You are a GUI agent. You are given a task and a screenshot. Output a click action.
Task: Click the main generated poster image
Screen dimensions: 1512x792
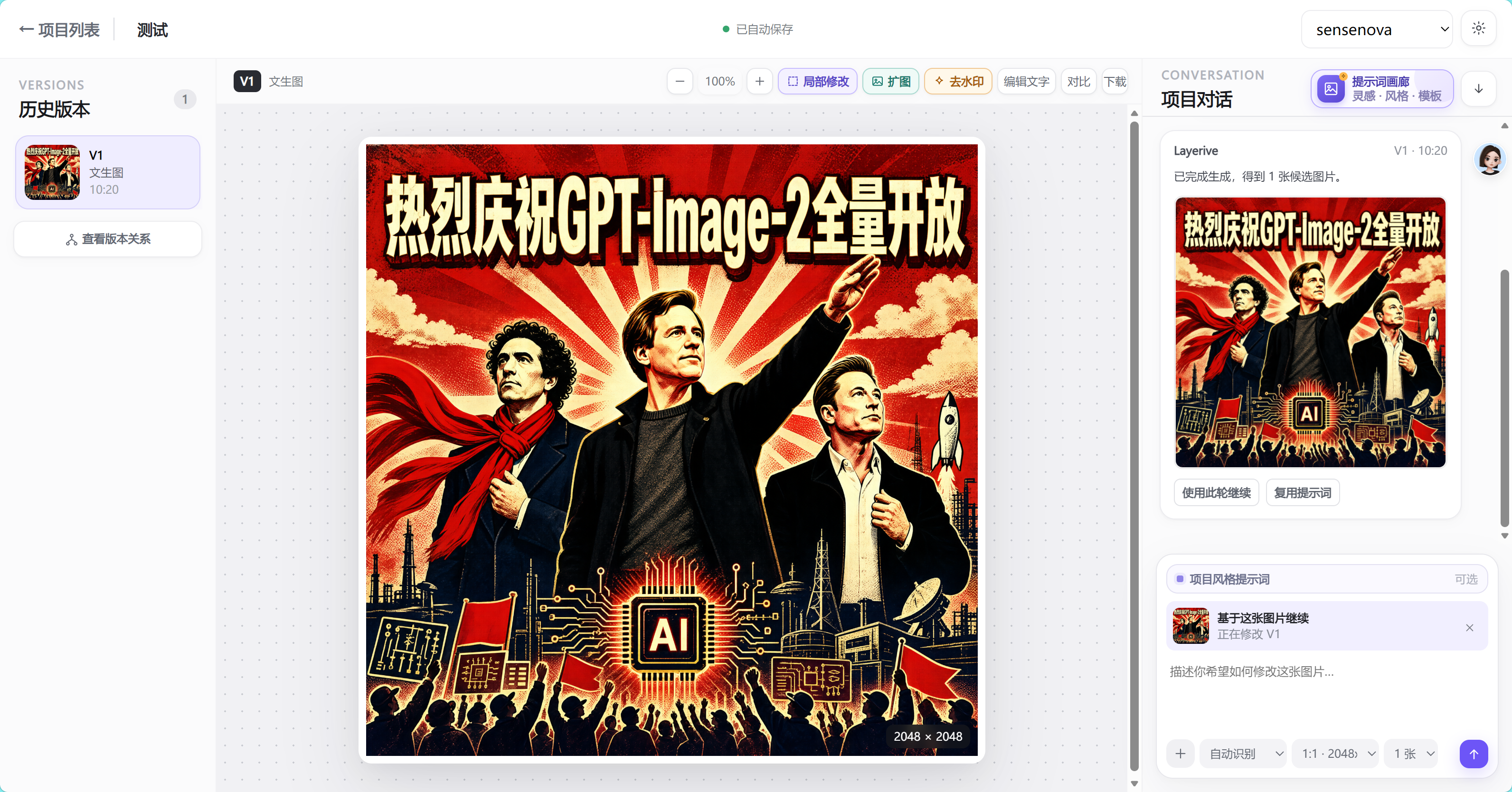tap(671, 450)
